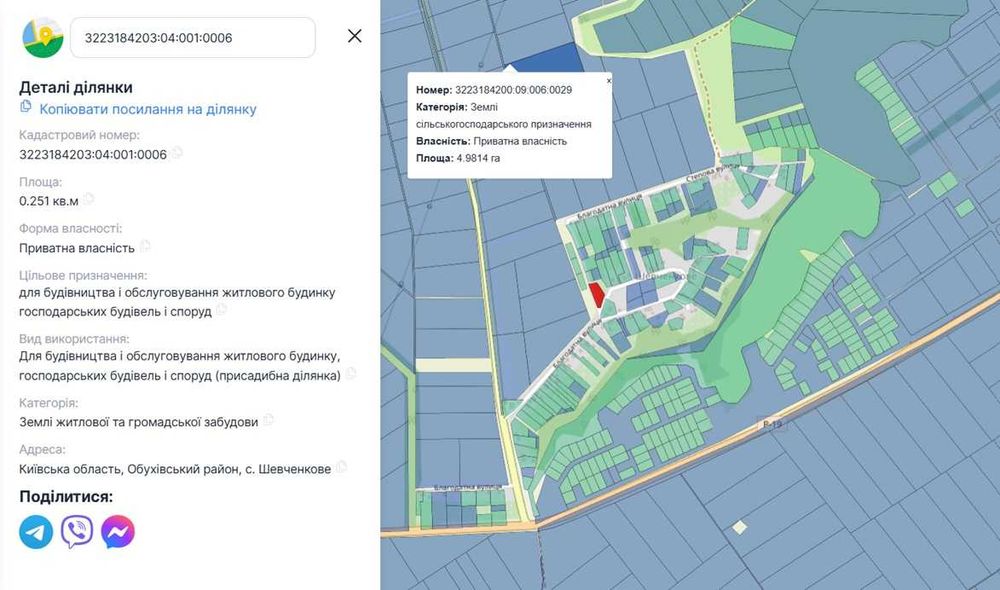
Task: Select the dark blue parcel above popup
Action: (x=548, y=58)
